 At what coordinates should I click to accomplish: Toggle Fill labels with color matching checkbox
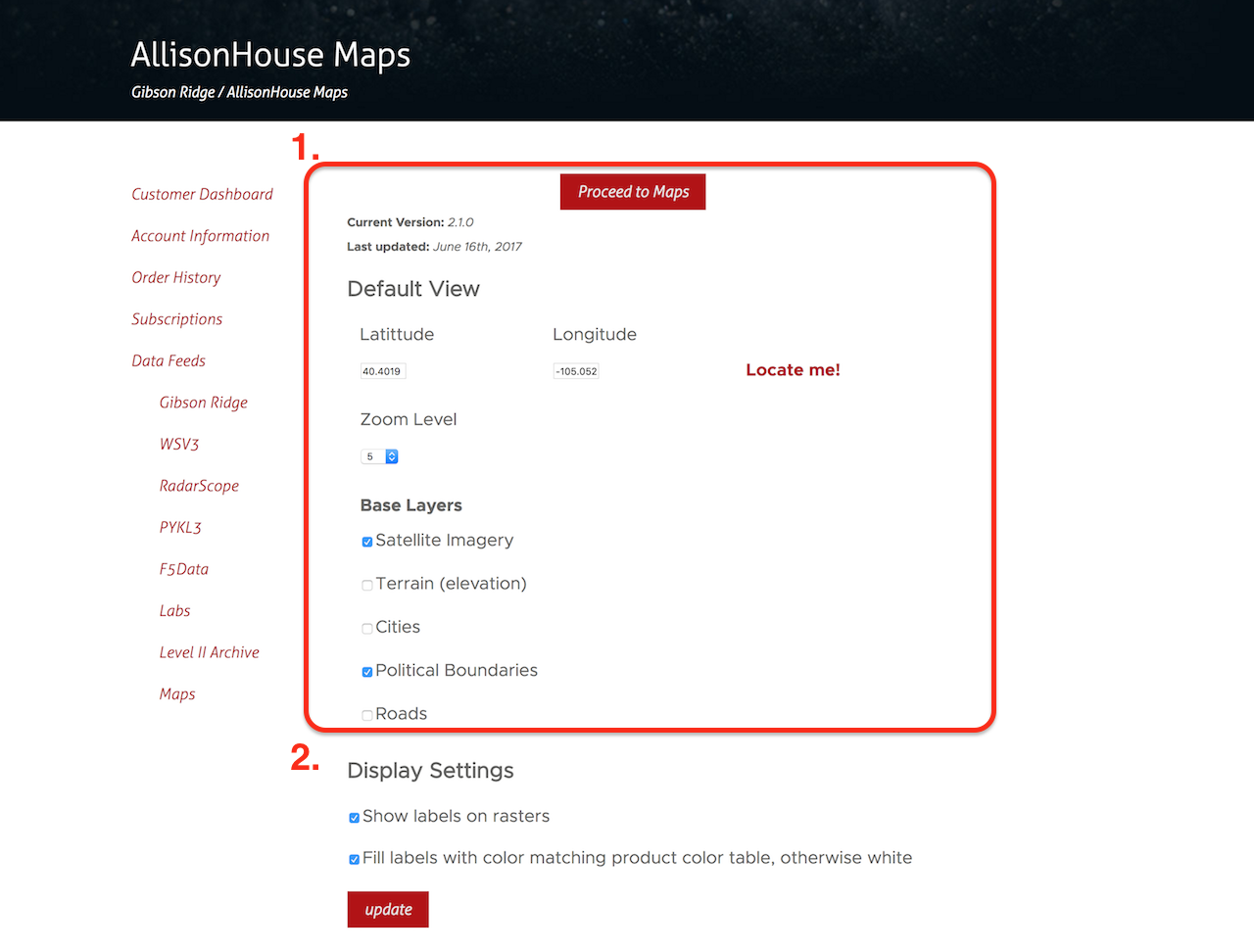pyautogui.click(x=355, y=859)
